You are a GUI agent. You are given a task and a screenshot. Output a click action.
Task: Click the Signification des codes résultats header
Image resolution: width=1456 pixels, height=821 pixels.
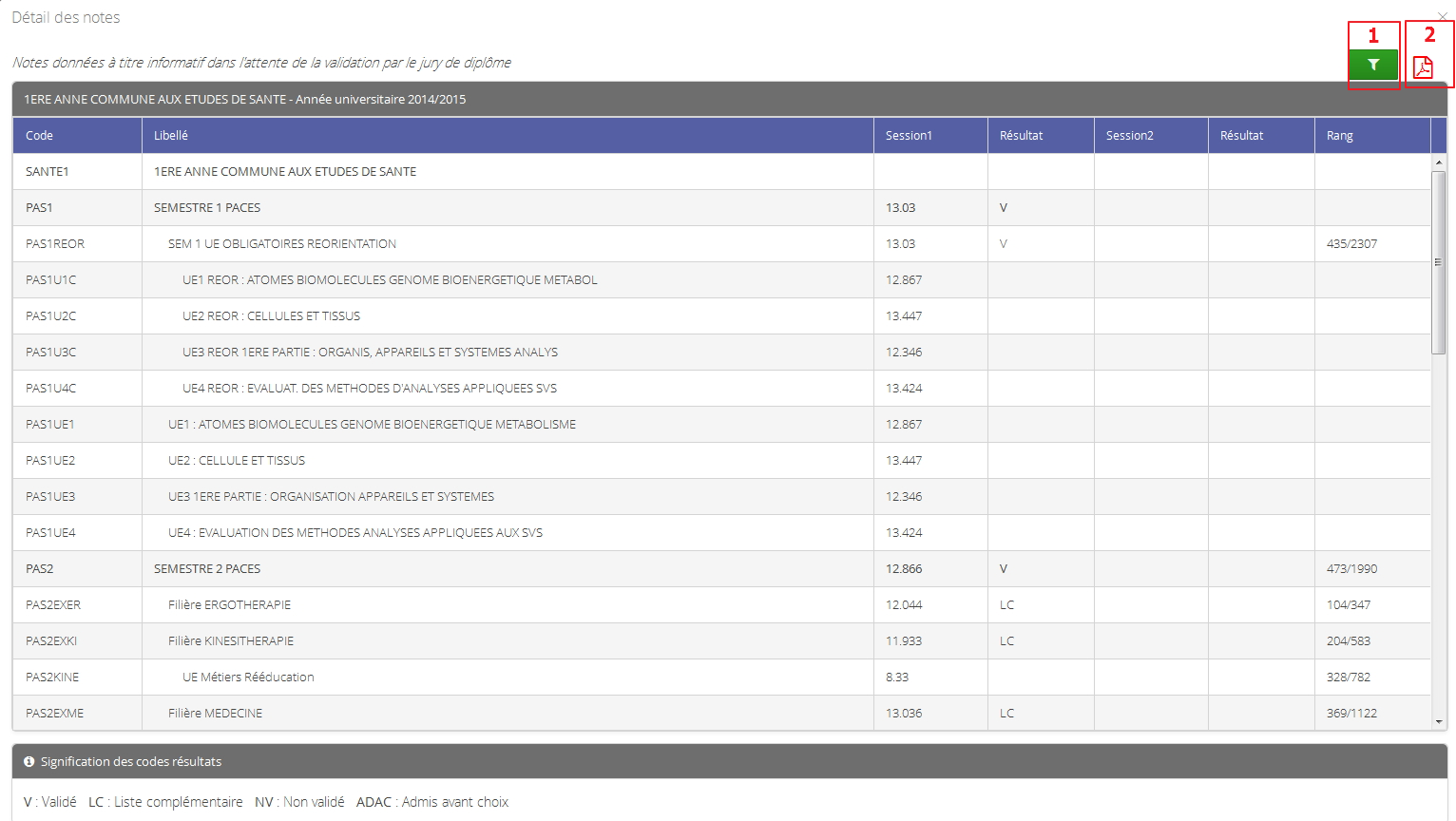pos(131,762)
